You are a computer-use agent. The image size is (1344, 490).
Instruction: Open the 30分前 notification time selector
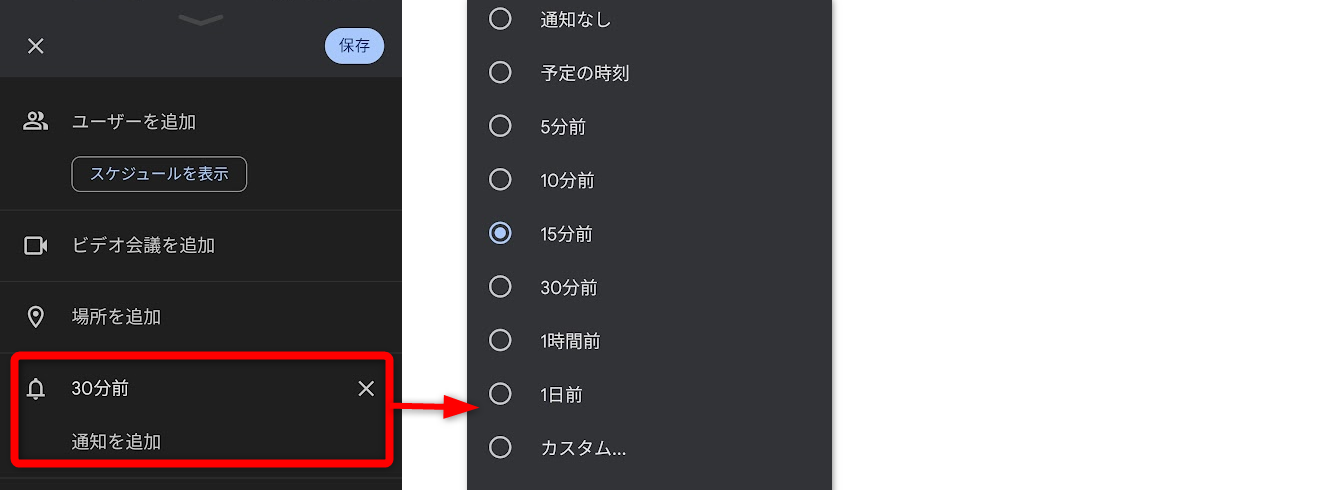pos(100,389)
